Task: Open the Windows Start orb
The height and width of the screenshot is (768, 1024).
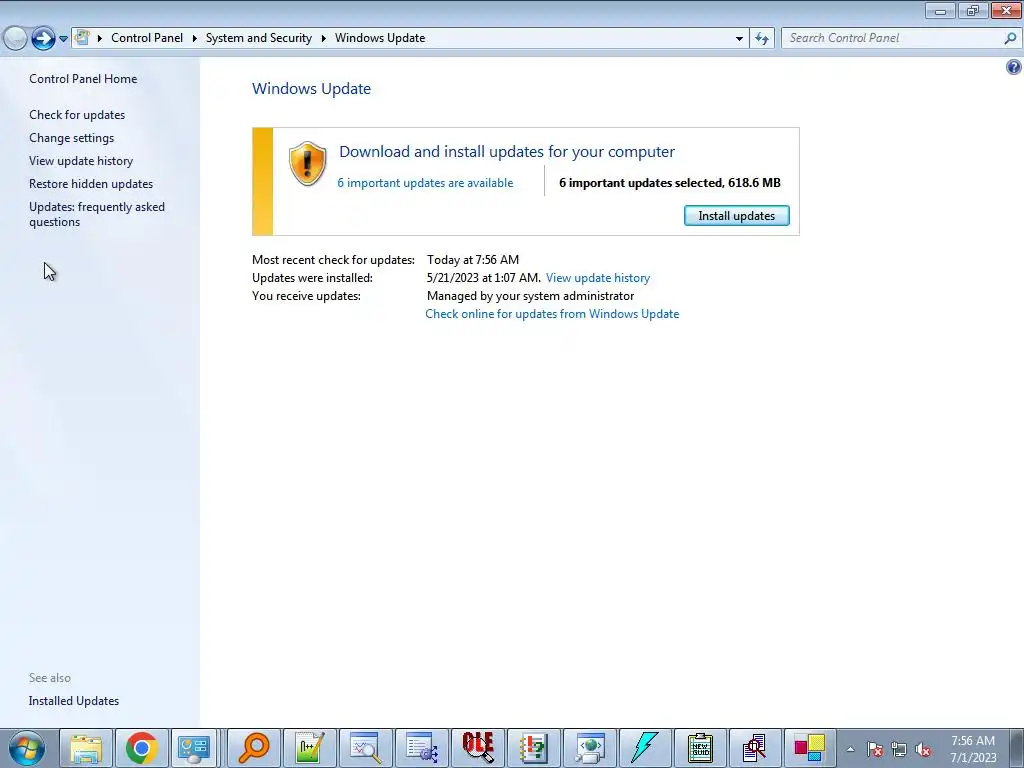Action: pos(27,748)
